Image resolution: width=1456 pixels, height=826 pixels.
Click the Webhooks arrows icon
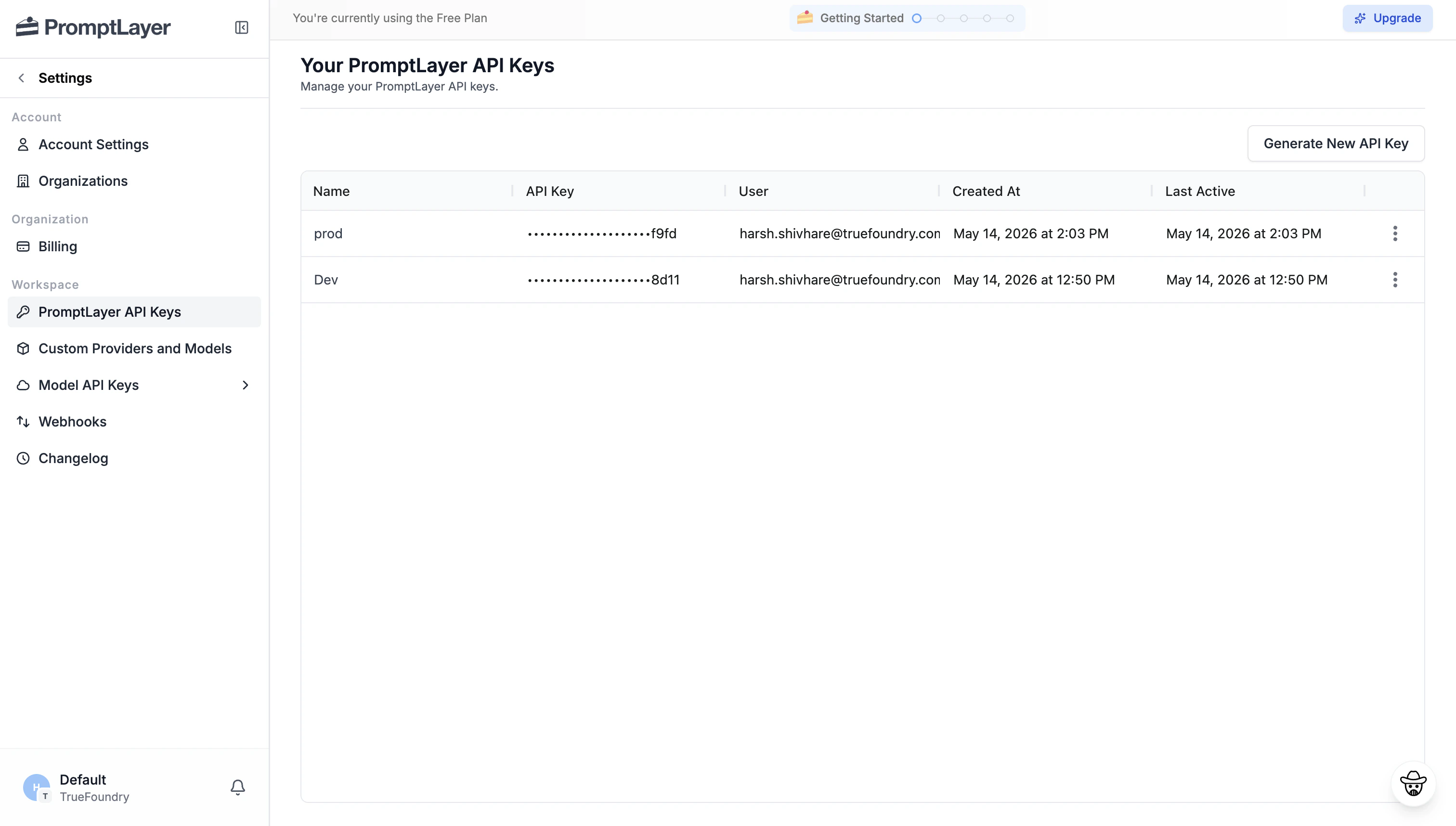coord(23,422)
